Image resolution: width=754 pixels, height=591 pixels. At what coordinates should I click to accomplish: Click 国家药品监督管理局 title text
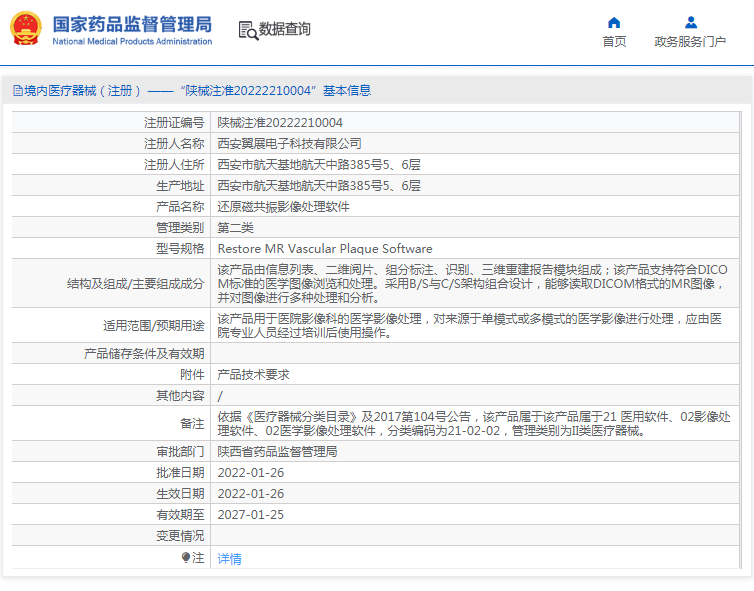point(132,24)
